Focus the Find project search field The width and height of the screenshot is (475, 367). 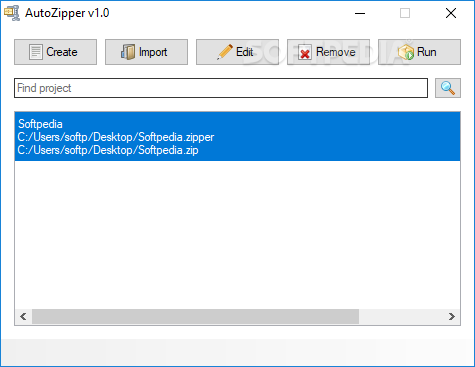pos(221,88)
